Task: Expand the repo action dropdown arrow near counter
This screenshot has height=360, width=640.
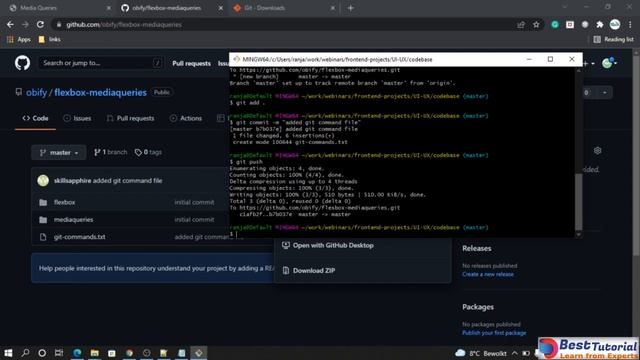Action: 604,93
